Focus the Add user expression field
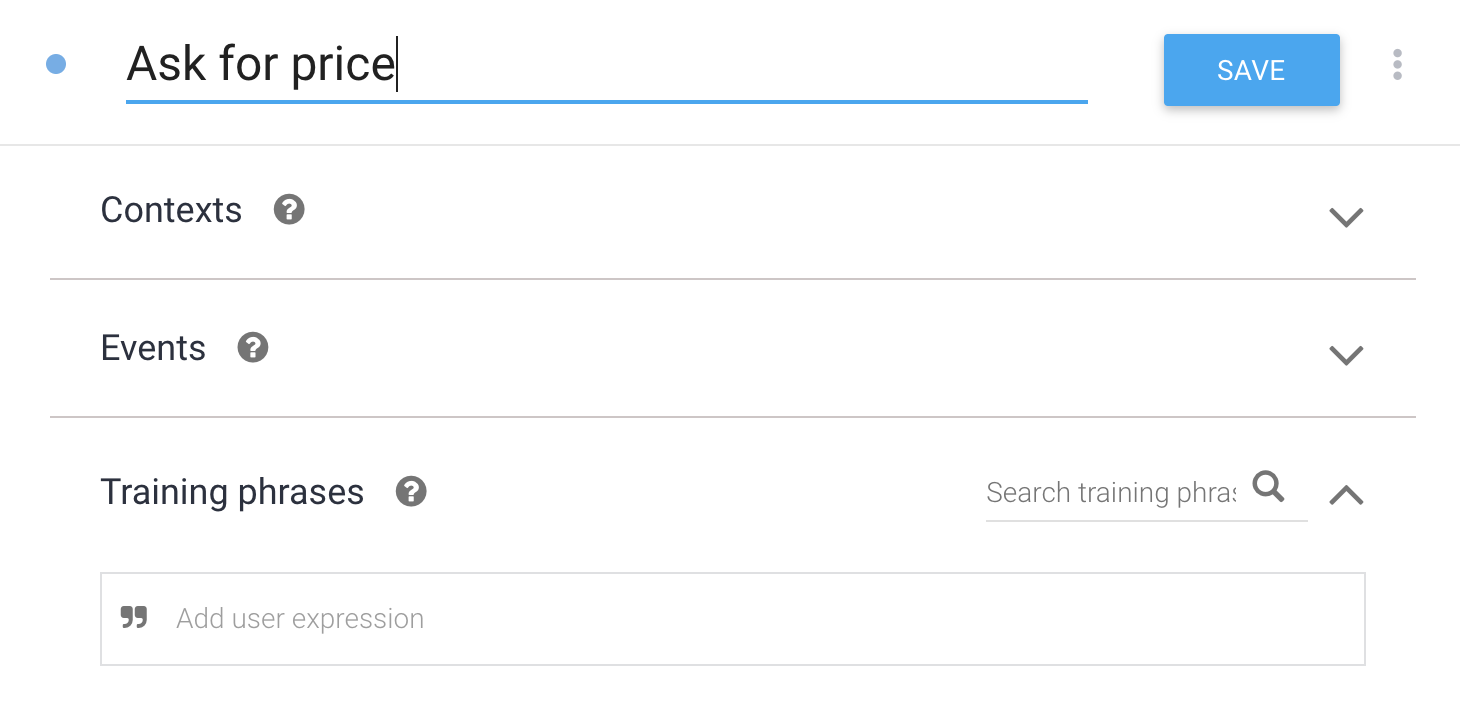The height and width of the screenshot is (724, 1460). [733, 619]
